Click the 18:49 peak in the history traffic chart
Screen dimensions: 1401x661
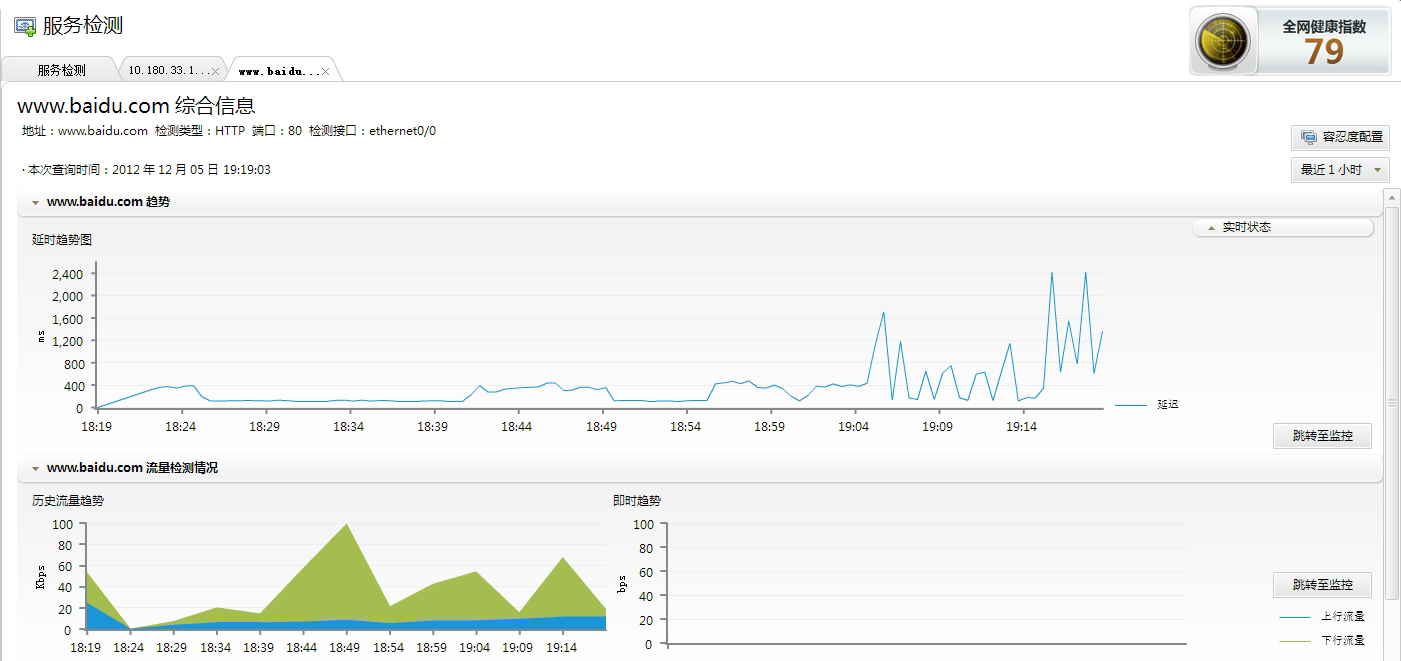point(346,524)
